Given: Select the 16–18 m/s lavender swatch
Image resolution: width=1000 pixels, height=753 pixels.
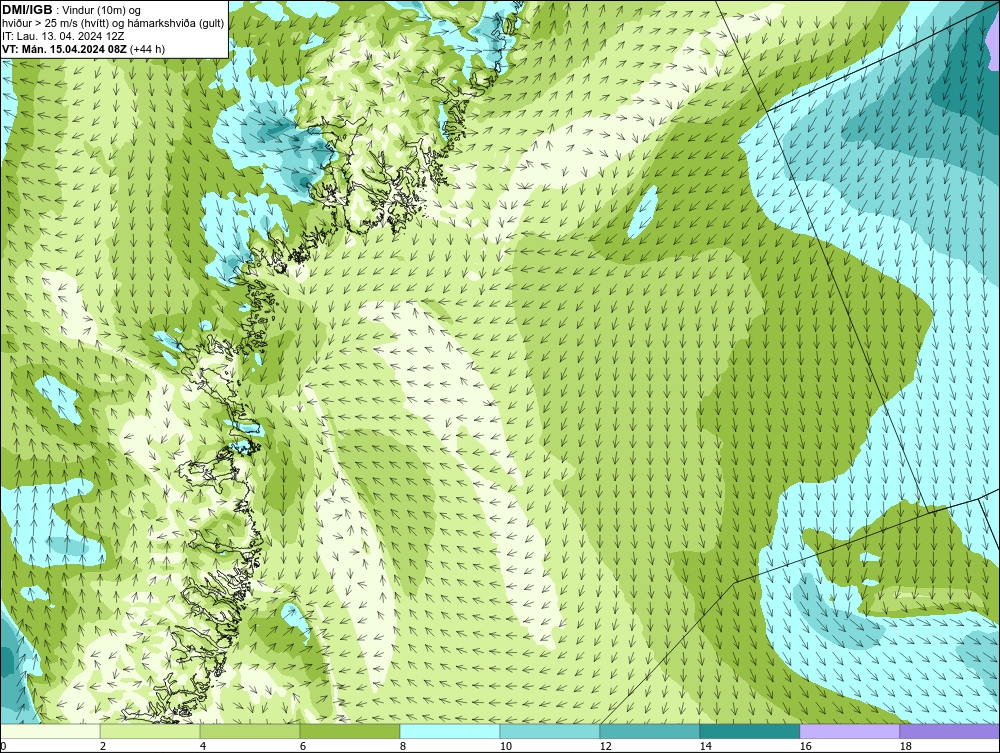Looking at the screenshot, I should [x=849, y=731].
